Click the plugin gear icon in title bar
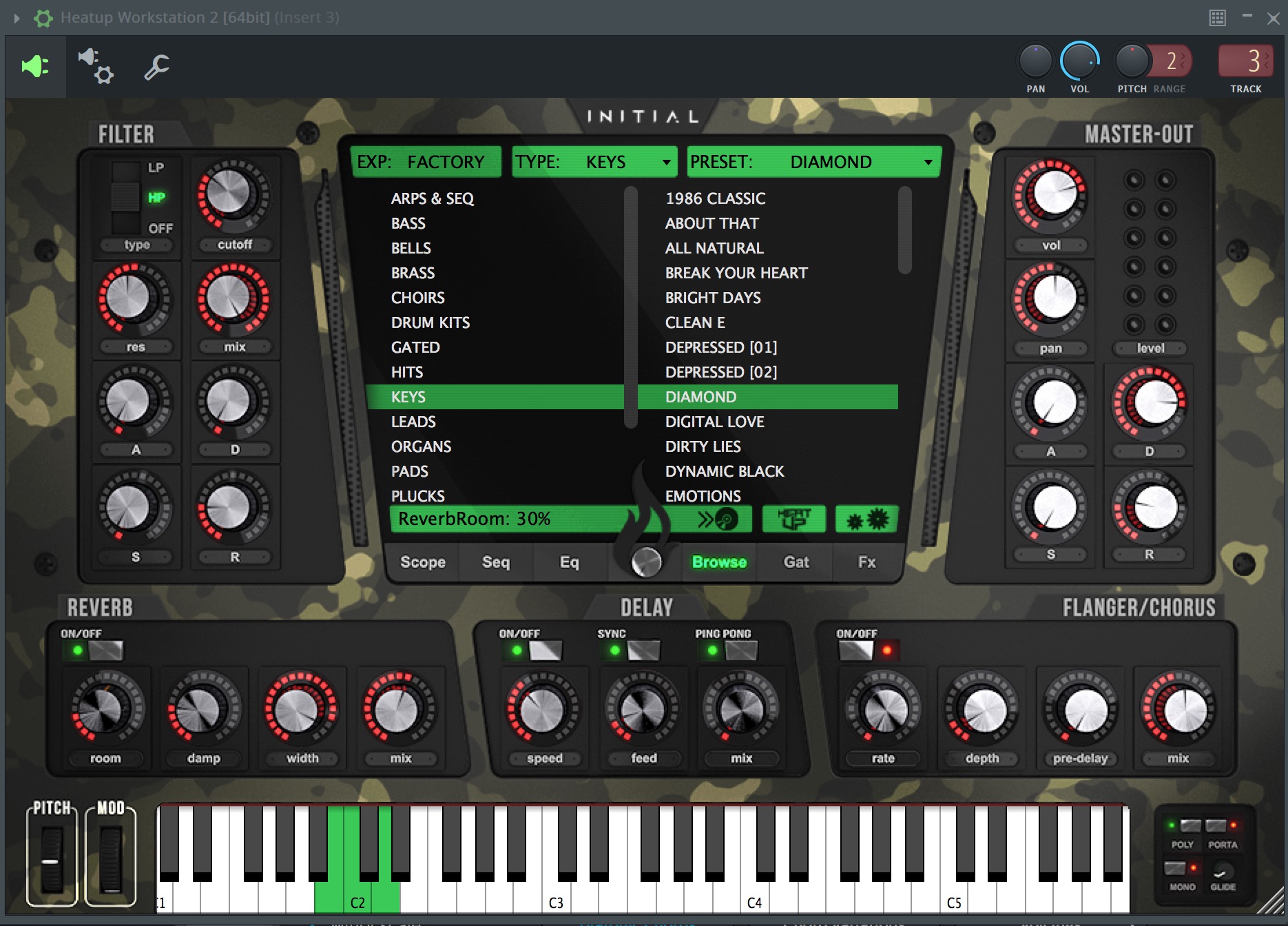The width and height of the screenshot is (1288, 926). pos(43,18)
